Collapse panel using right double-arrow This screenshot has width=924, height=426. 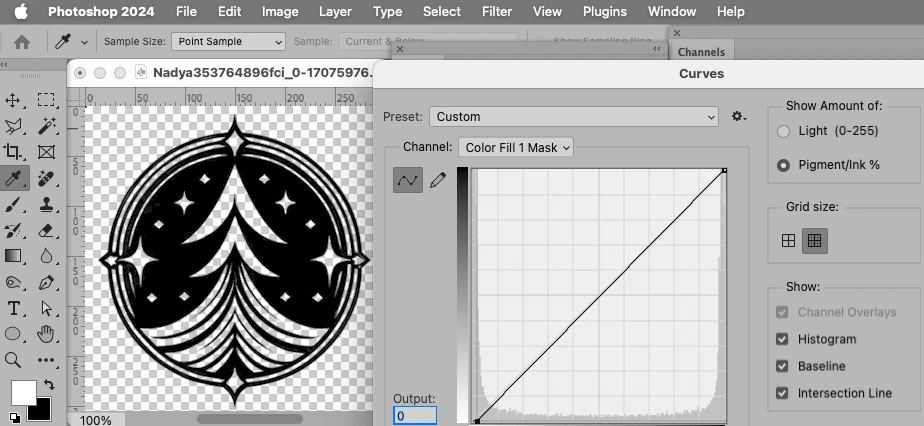657,49
